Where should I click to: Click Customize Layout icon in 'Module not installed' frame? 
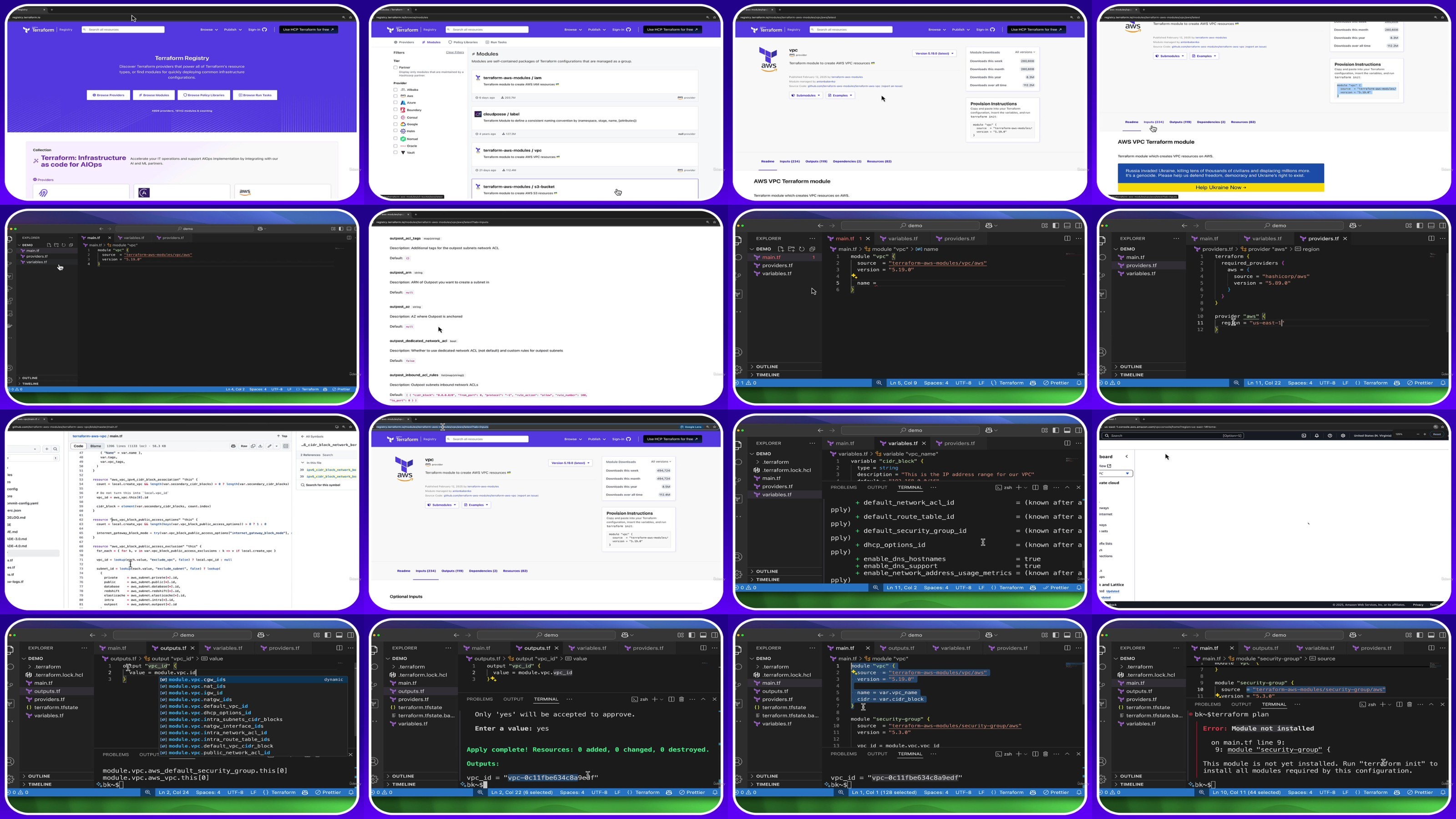(1409, 635)
